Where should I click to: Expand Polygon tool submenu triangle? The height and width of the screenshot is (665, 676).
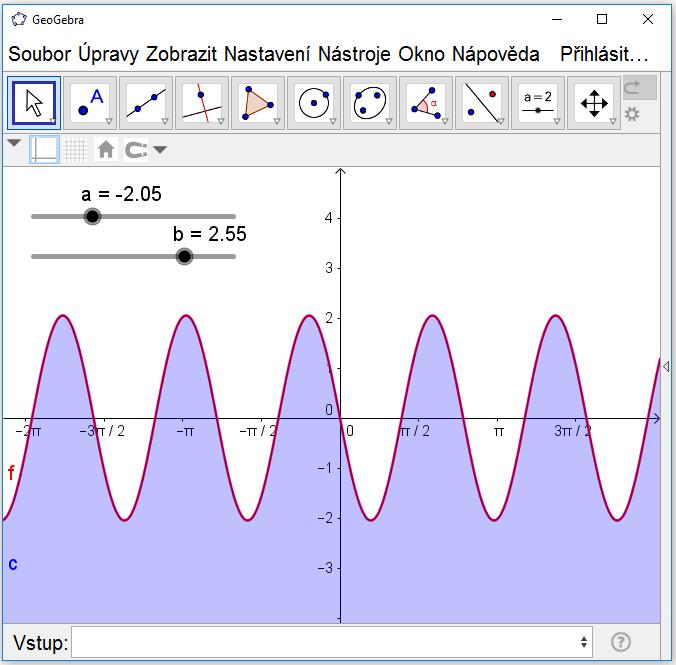pos(277,121)
